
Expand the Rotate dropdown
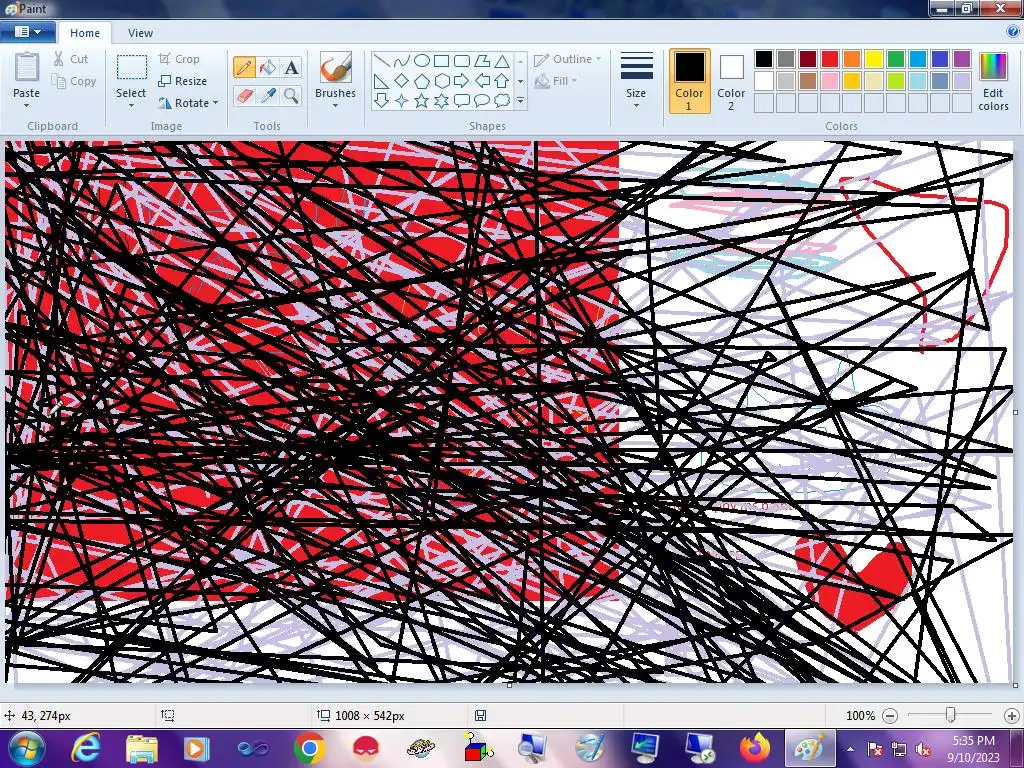click(x=216, y=103)
